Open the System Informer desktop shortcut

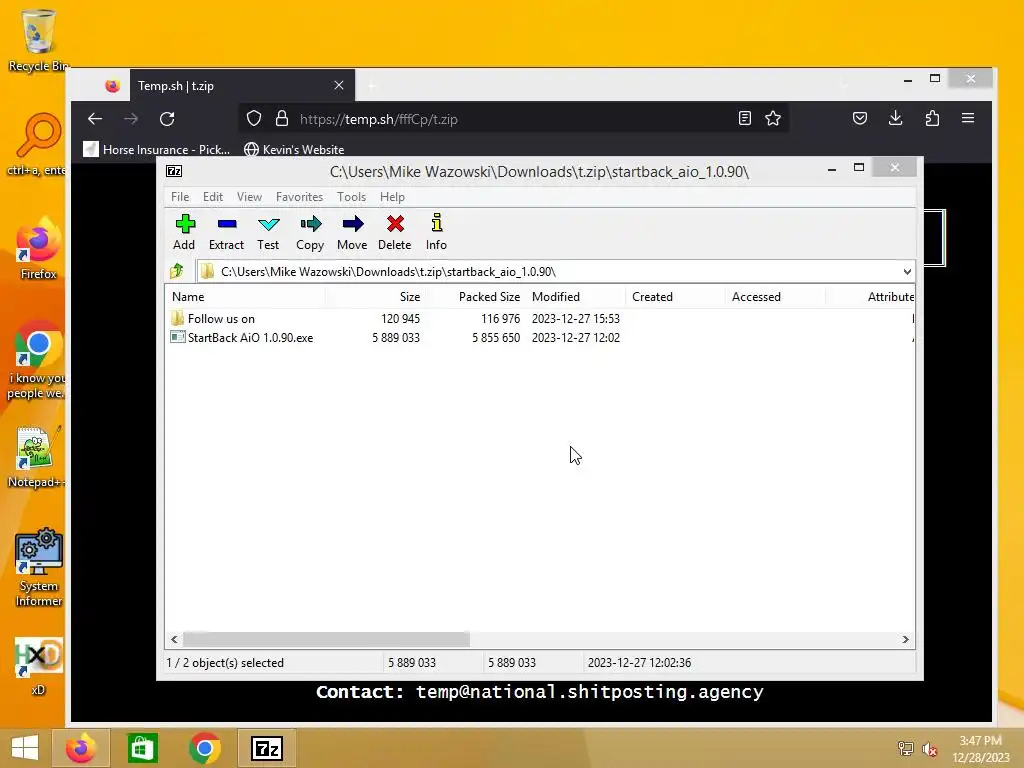point(38,568)
